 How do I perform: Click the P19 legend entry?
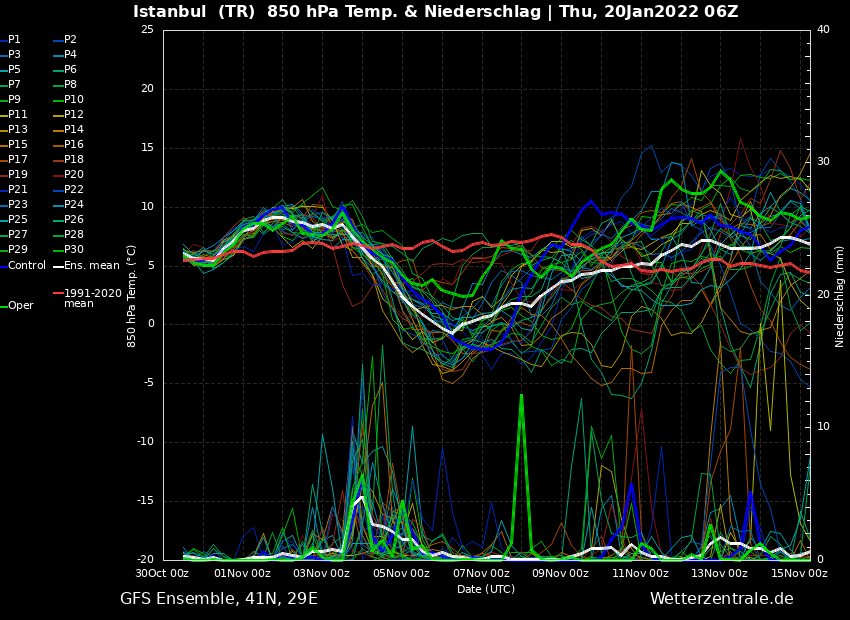click(x=14, y=175)
